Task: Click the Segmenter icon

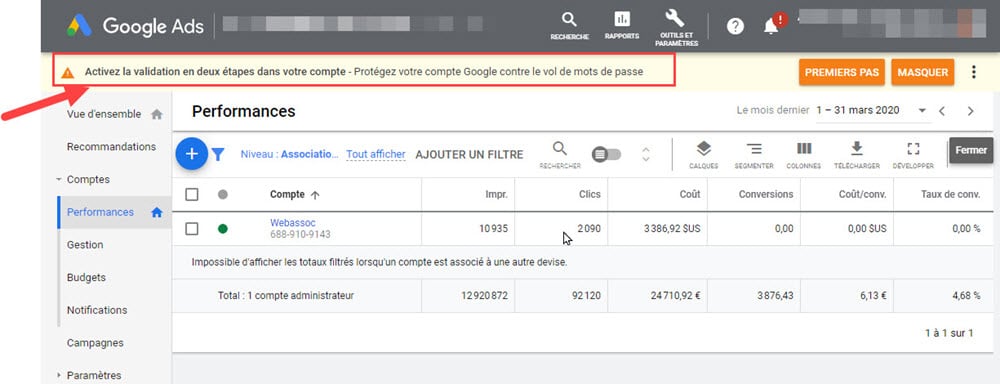Action: (x=754, y=149)
